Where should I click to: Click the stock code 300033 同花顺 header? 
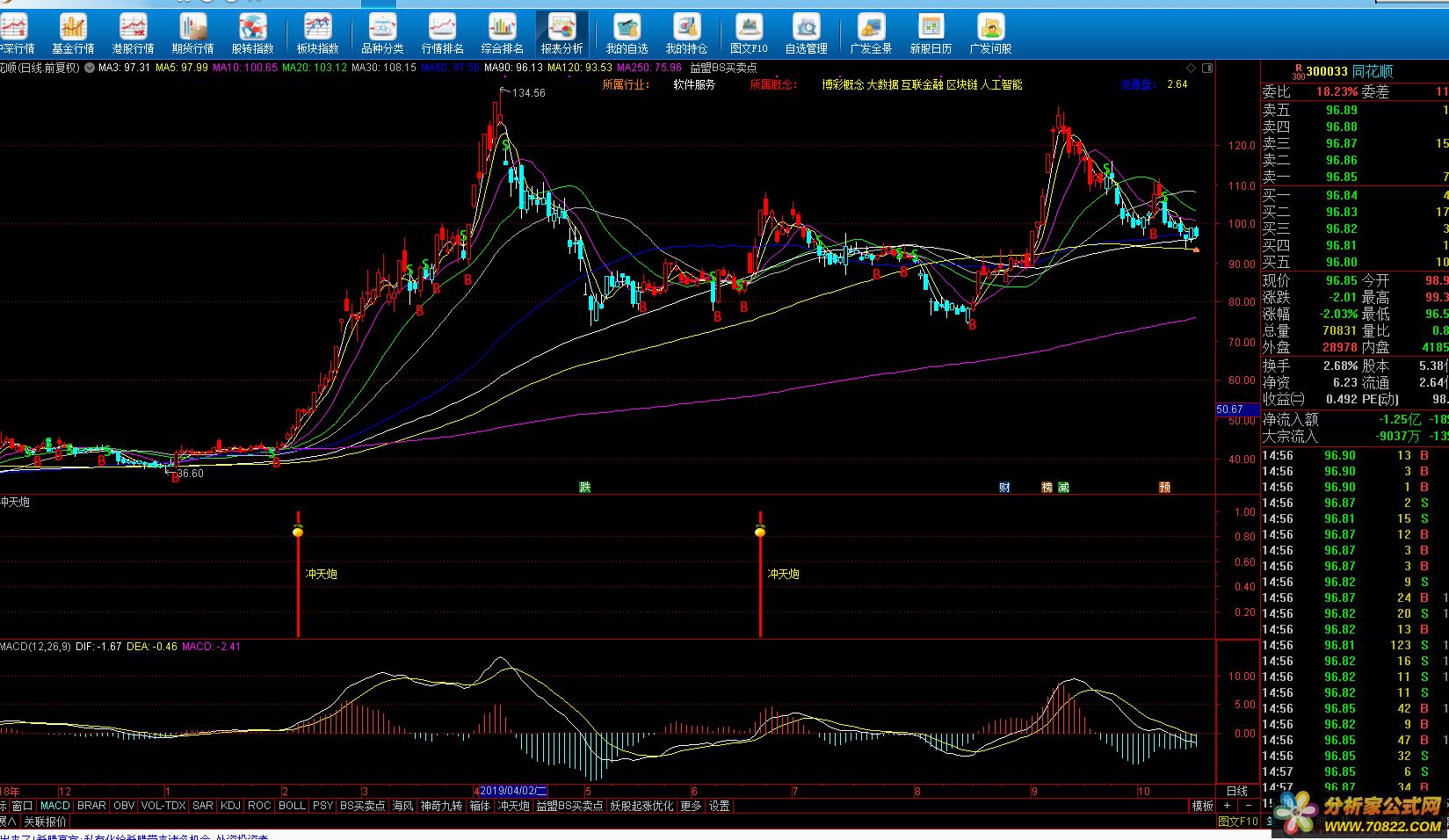click(1350, 71)
